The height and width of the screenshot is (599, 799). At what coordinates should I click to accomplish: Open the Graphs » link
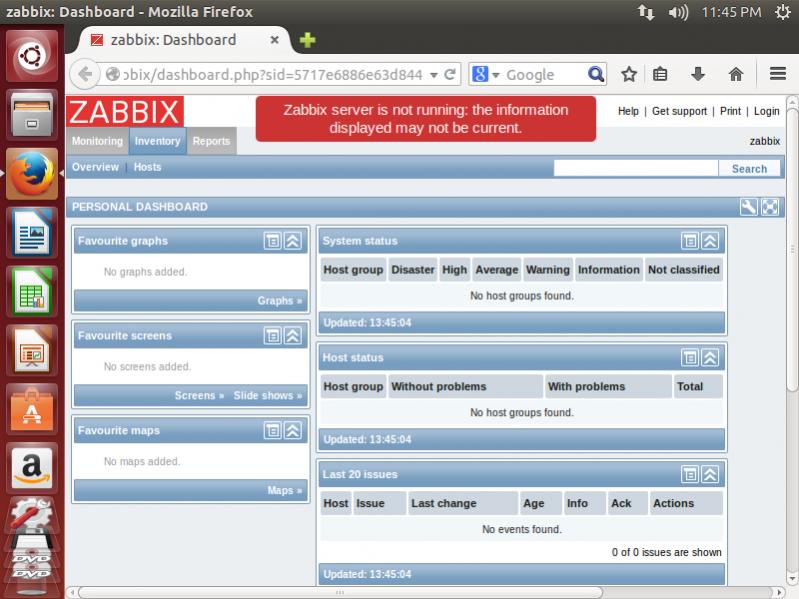tap(279, 301)
